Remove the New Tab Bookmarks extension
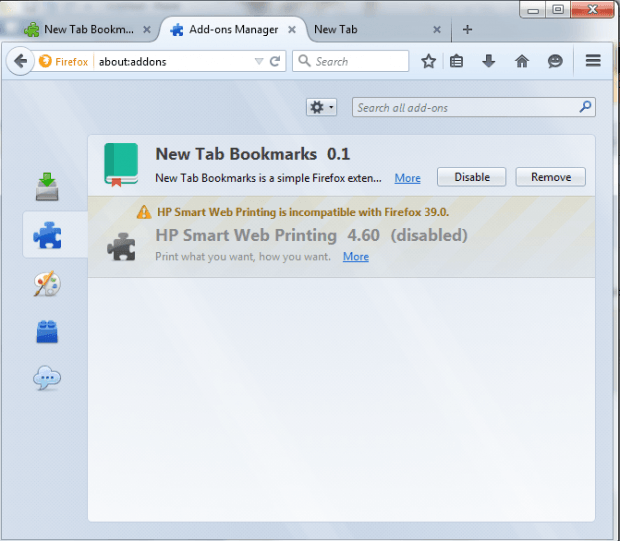The width and height of the screenshot is (620, 541). [x=551, y=177]
